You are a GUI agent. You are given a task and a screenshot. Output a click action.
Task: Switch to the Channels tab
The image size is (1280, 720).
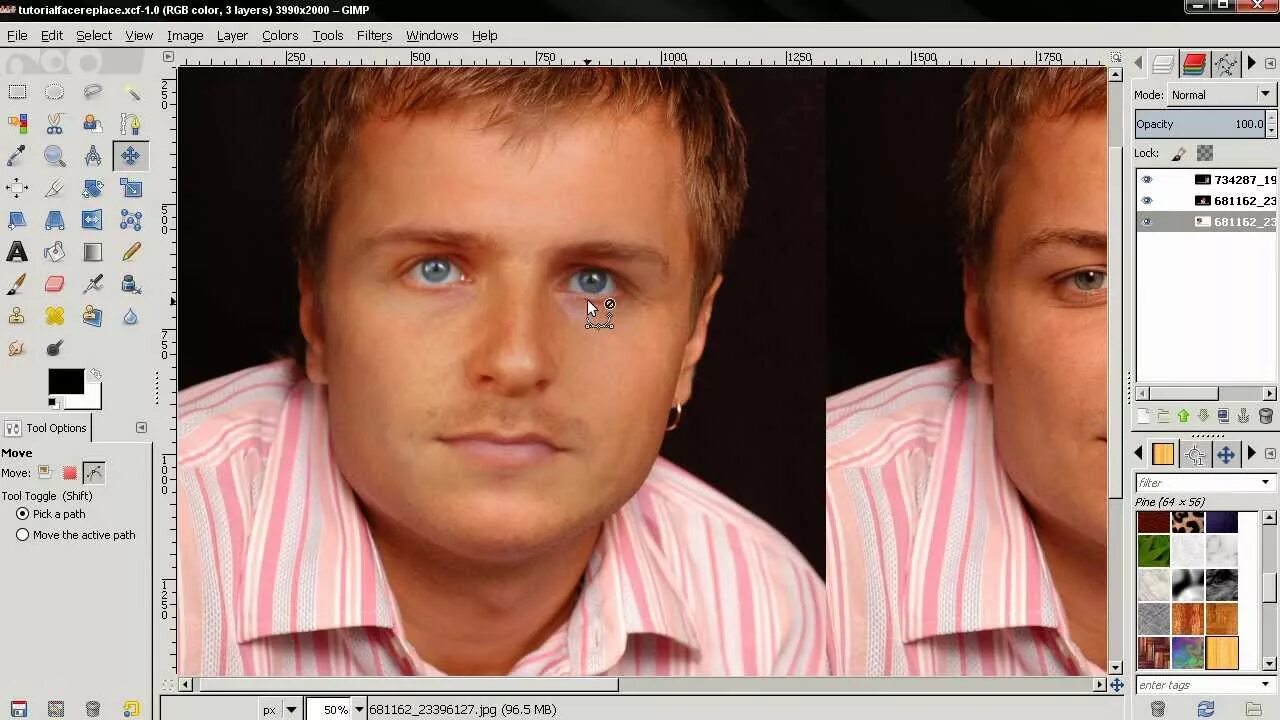click(1194, 64)
